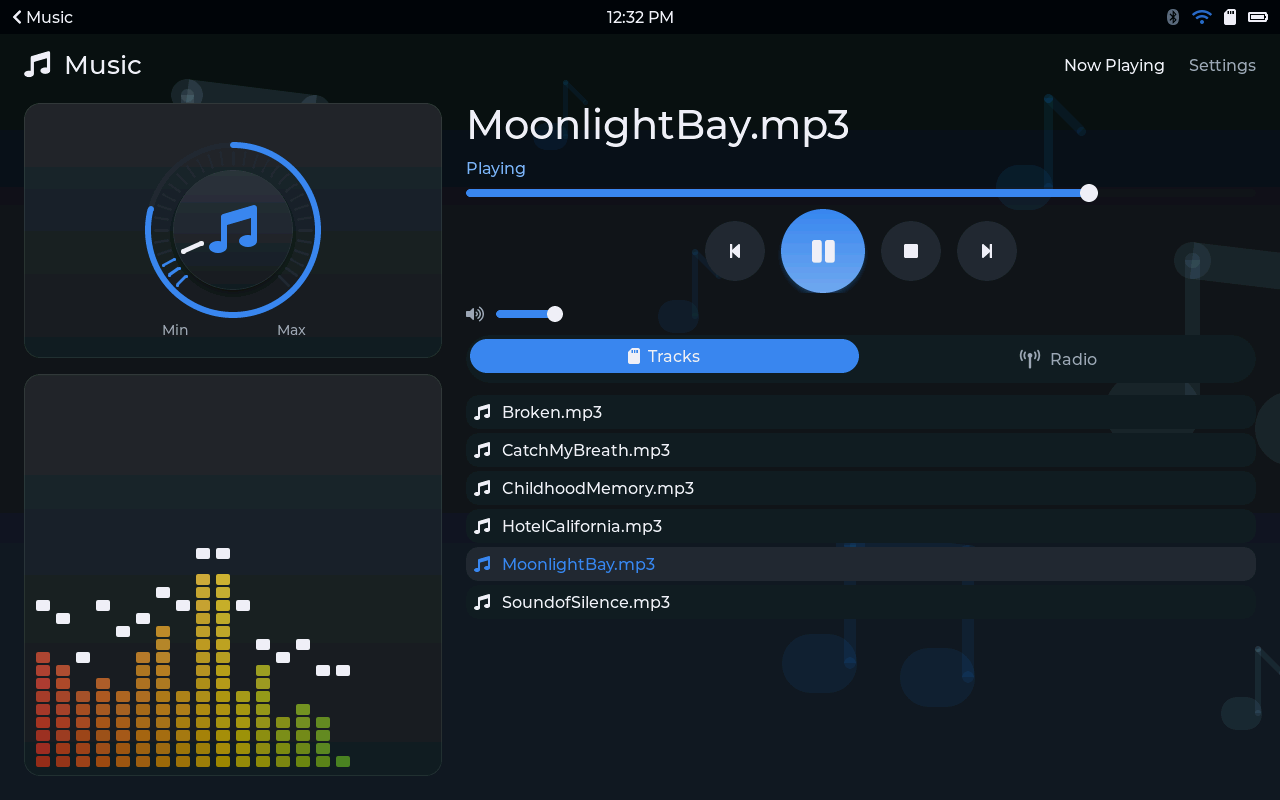Adjust the volume slider handle
Screen dimensions: 1280x800
coord(555,314)
